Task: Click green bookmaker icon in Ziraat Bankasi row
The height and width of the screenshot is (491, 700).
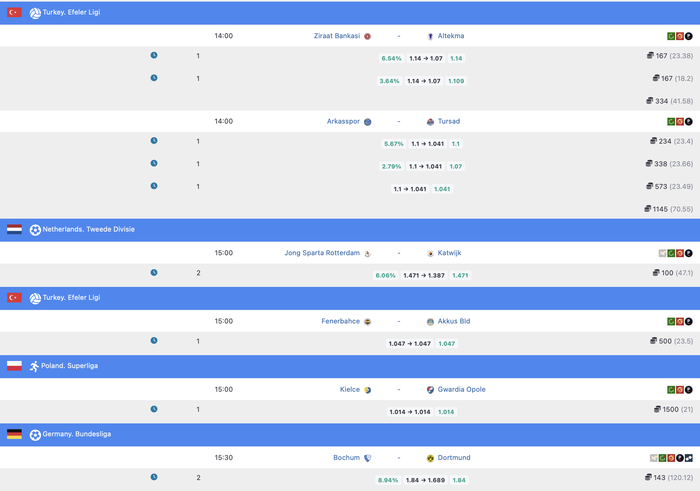Action: tap(671, 36)
